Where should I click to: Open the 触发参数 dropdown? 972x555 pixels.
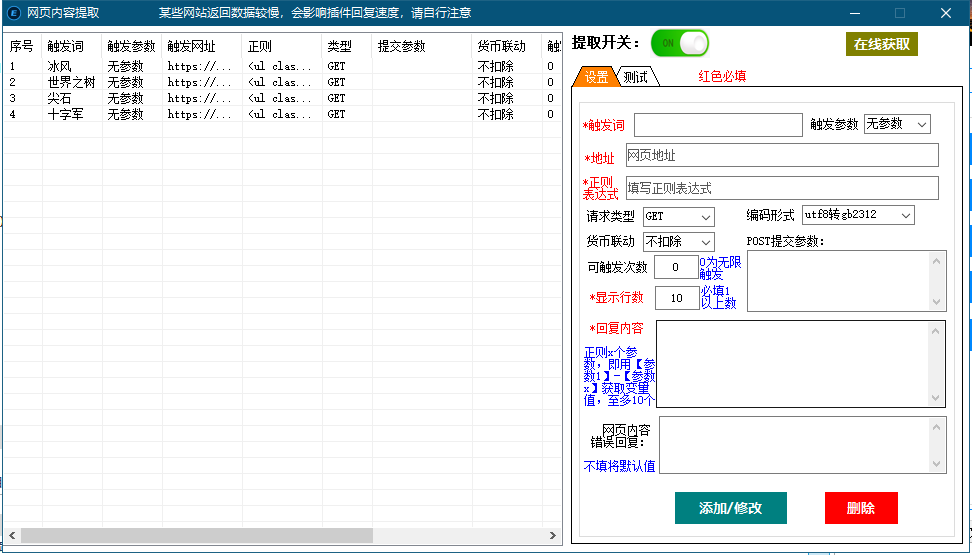point(897,124)
